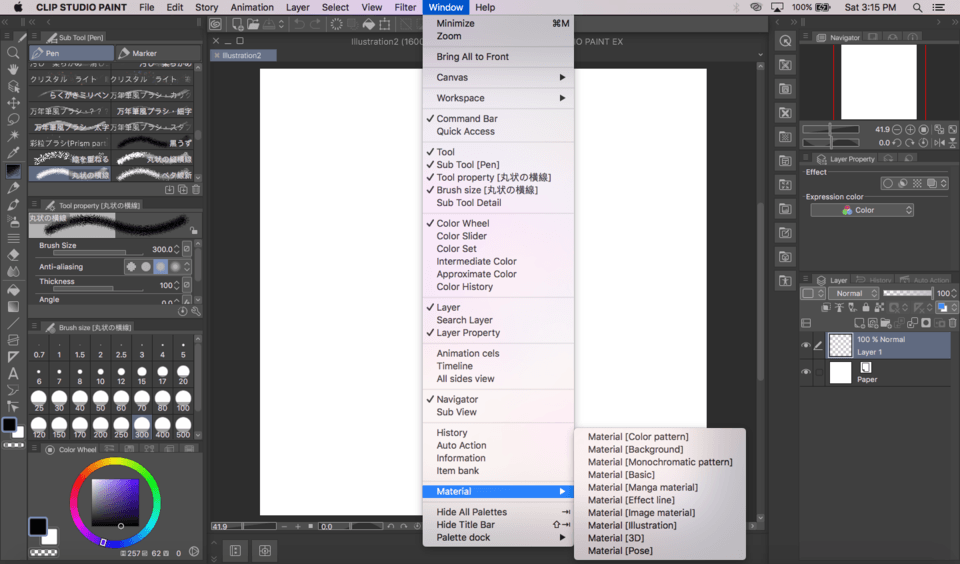Toggle Color Slider palette in Window menu
This screenshot has width=960, height=564.
[461, 236]
